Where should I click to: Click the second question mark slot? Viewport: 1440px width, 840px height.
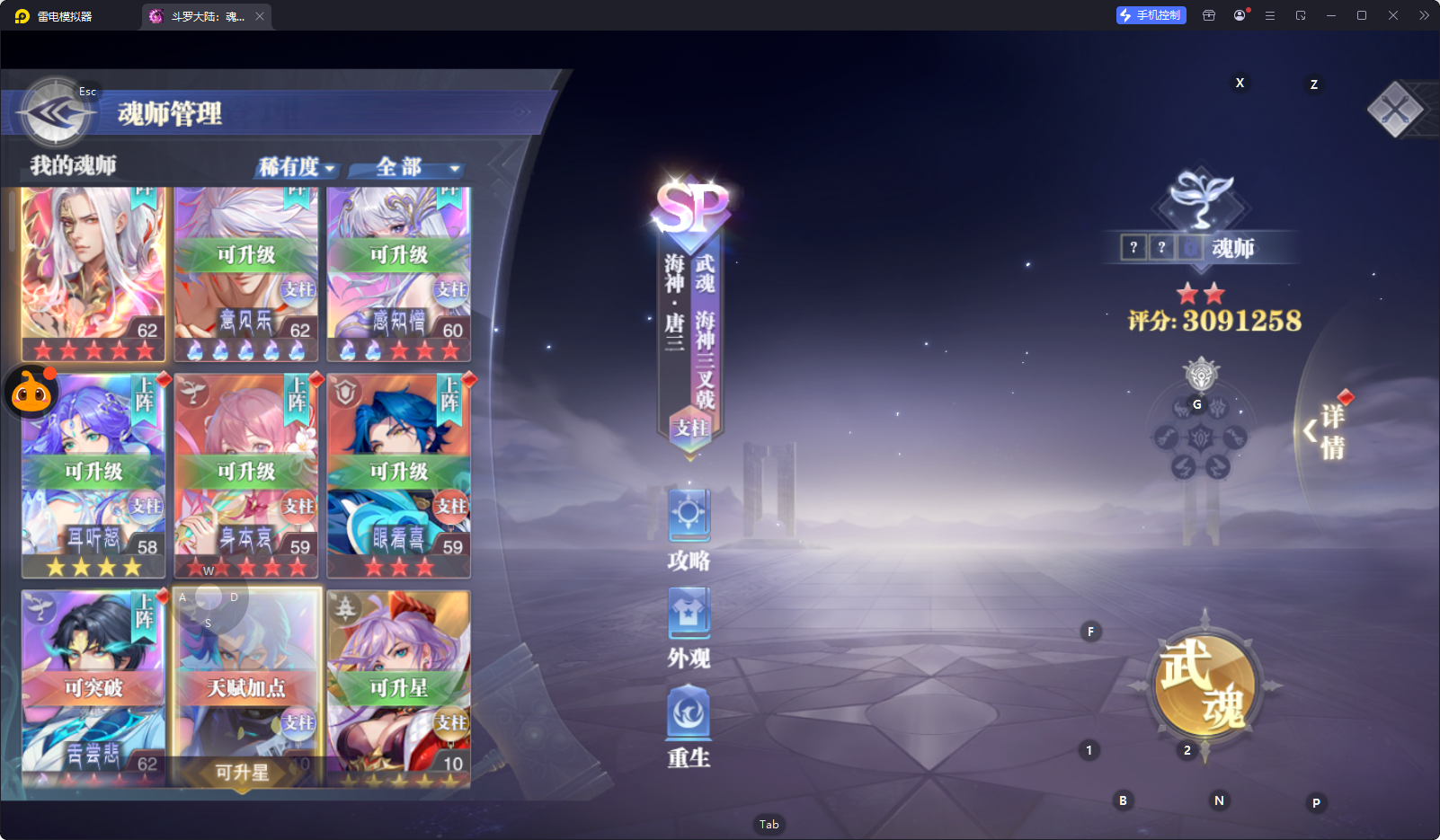click(x=1161, y=247)
